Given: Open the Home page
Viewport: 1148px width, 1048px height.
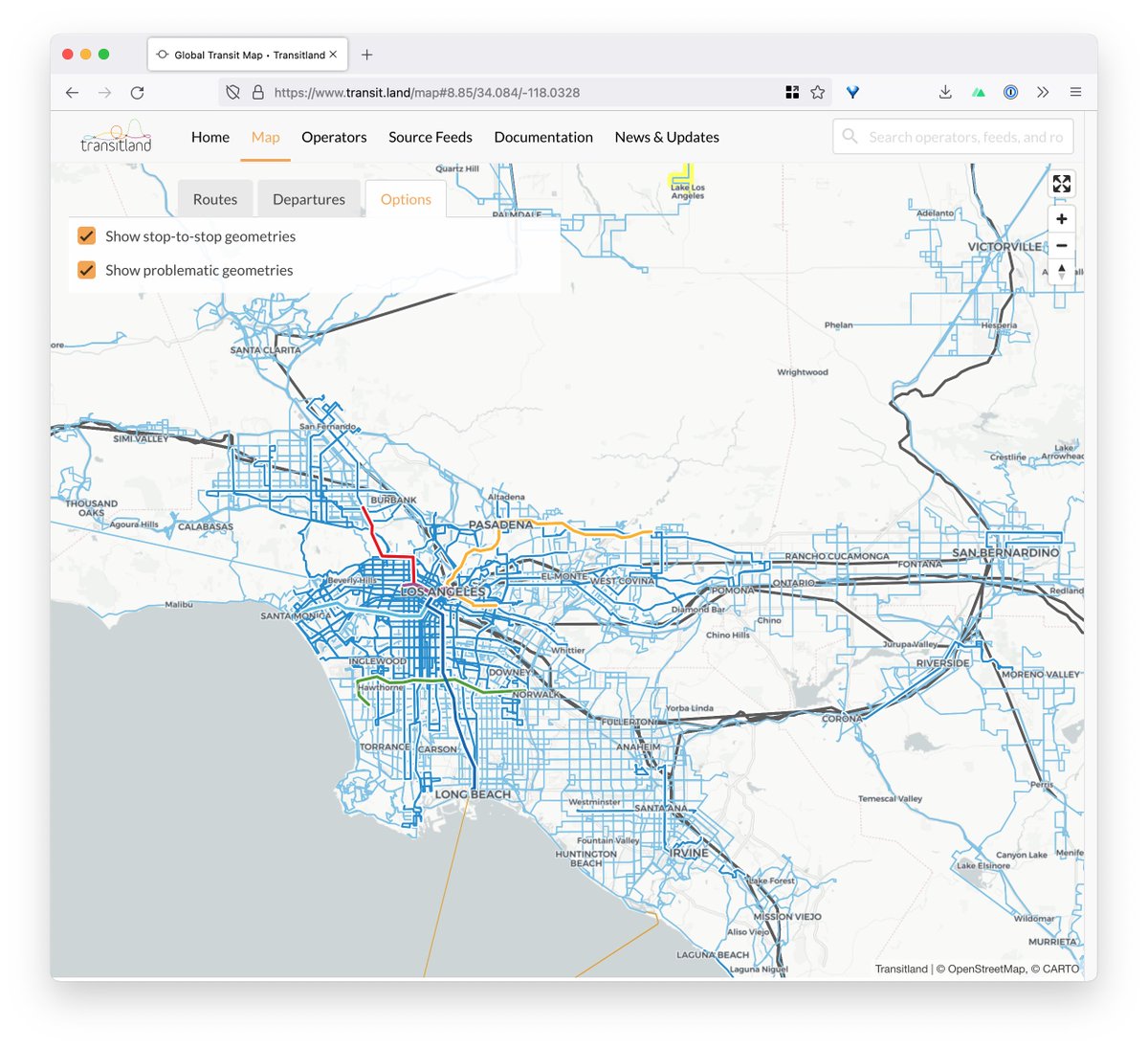Looking at the screenshot, I should [x=210, y=137].
